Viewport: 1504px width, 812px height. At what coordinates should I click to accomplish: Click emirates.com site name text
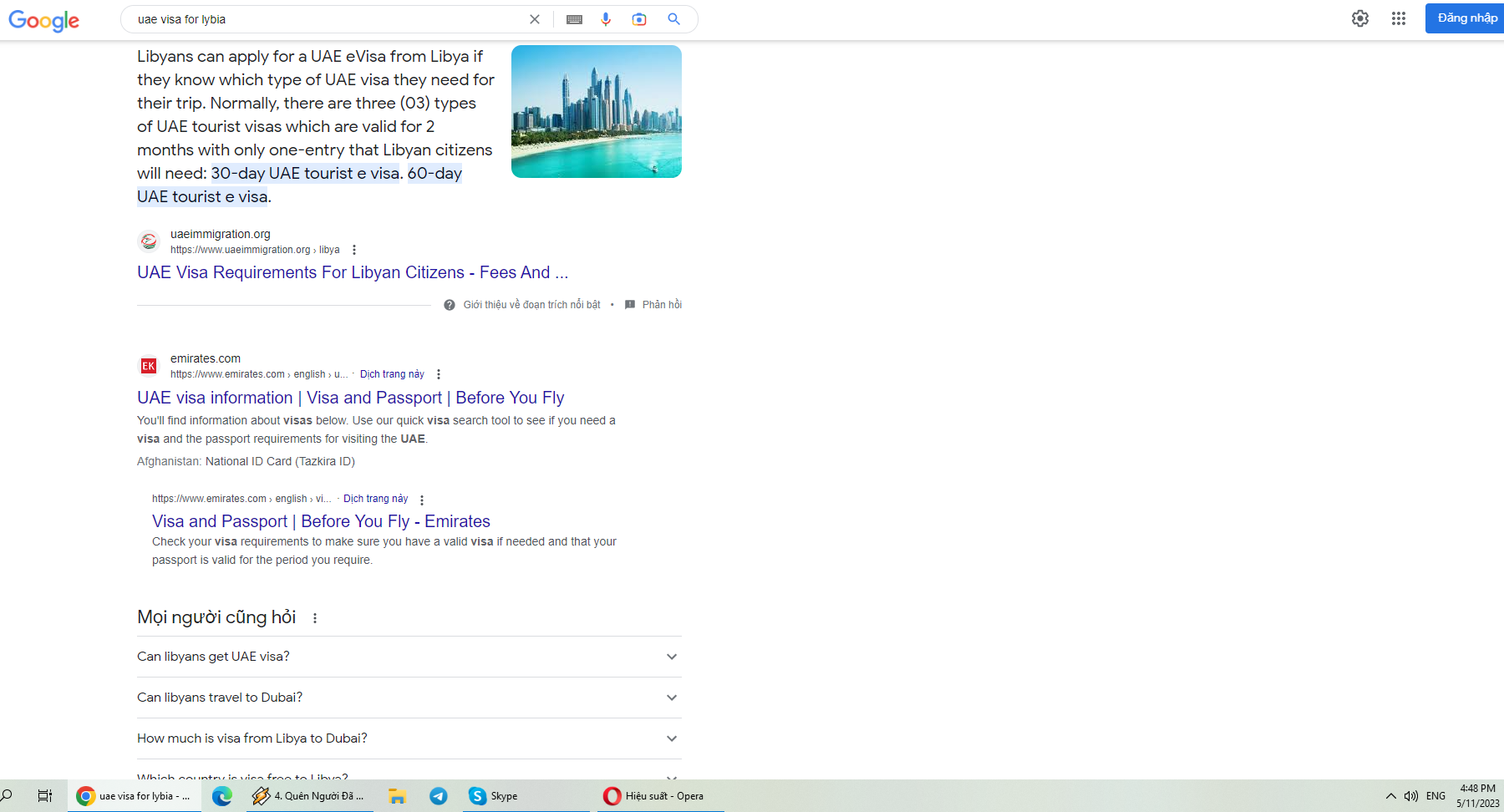(206, 358)
